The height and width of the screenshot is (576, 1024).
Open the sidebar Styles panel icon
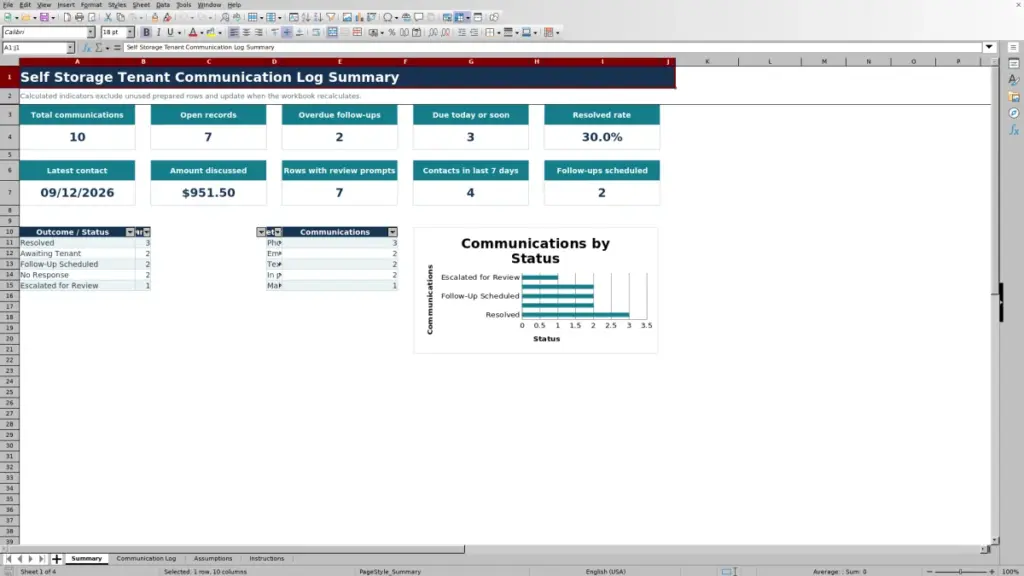tap(1014, 80)
